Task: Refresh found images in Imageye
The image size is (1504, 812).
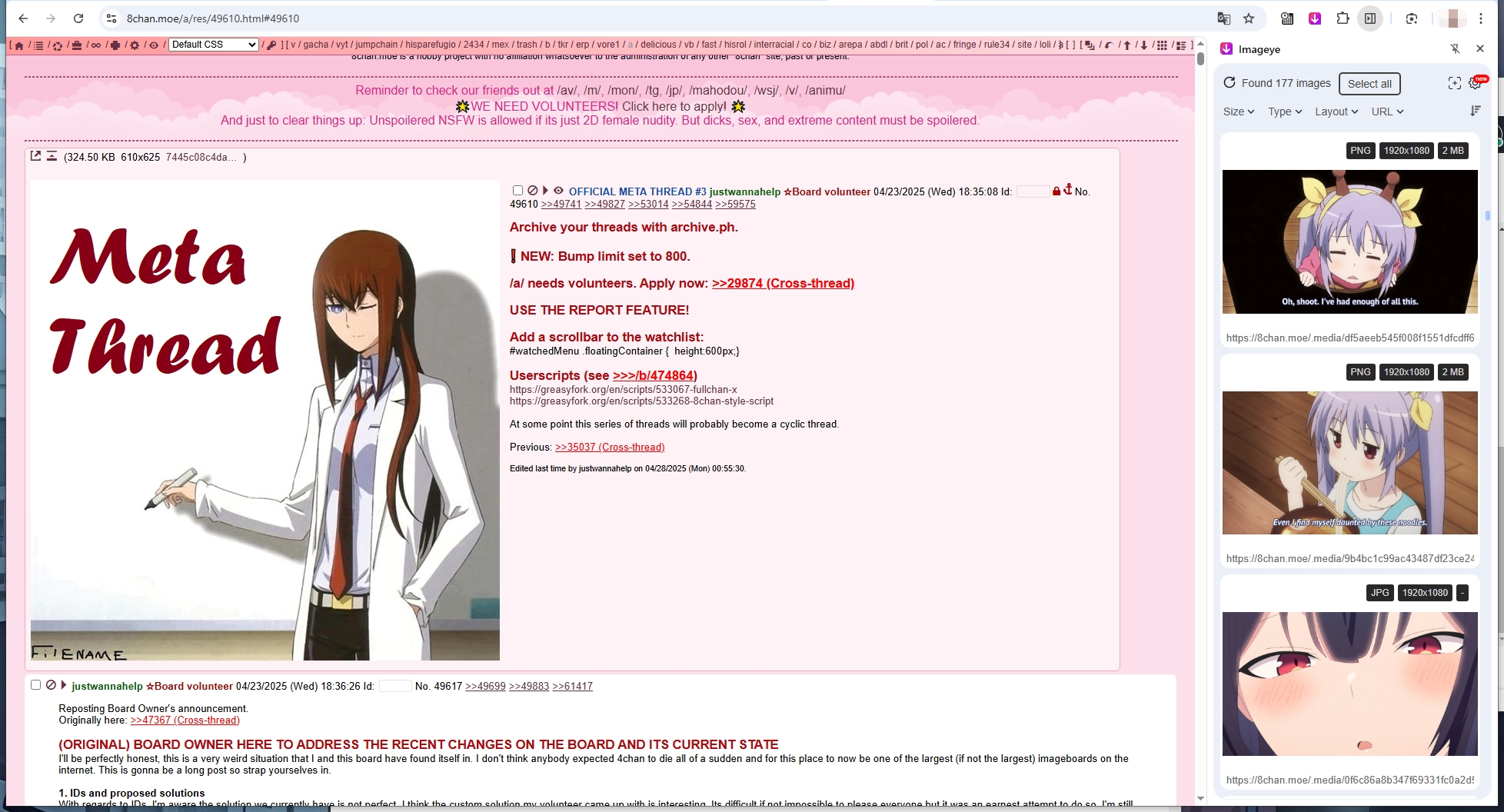Action: [1229, 83]
